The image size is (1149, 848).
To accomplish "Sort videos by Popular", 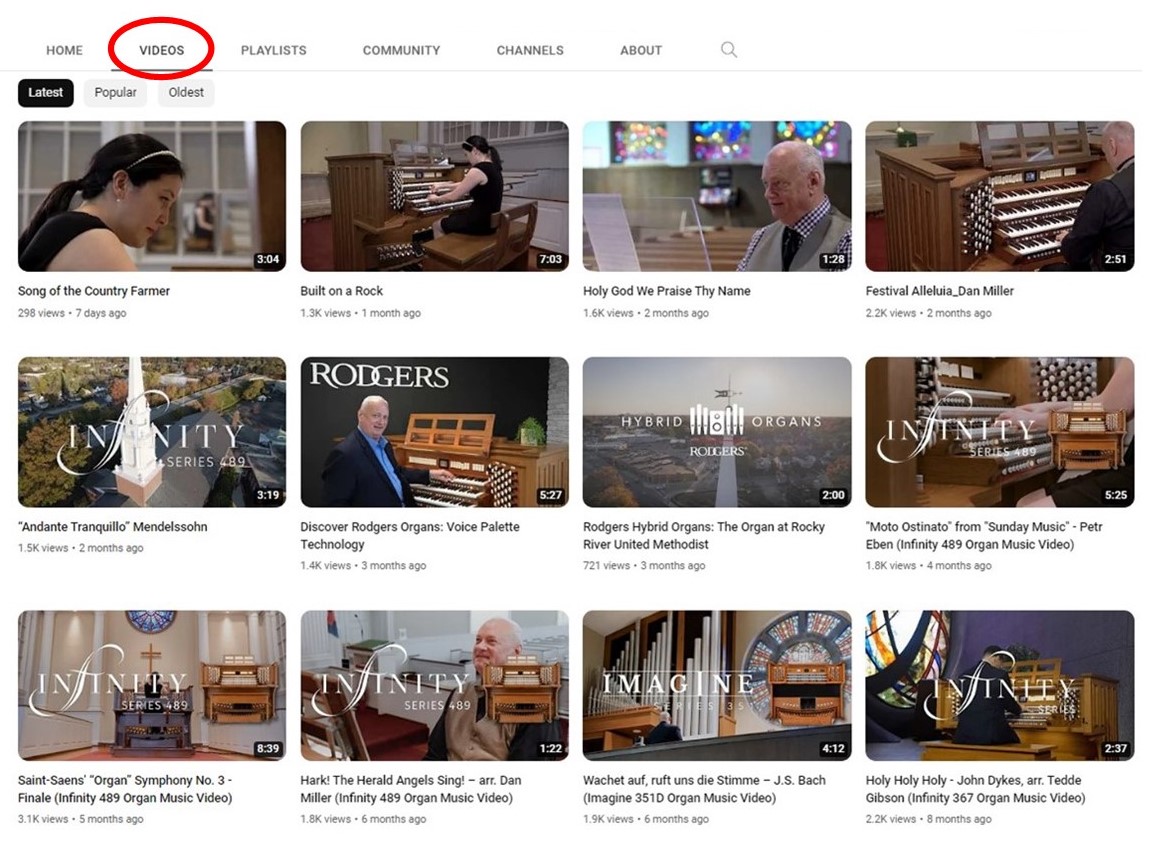I will coord(115,92).
